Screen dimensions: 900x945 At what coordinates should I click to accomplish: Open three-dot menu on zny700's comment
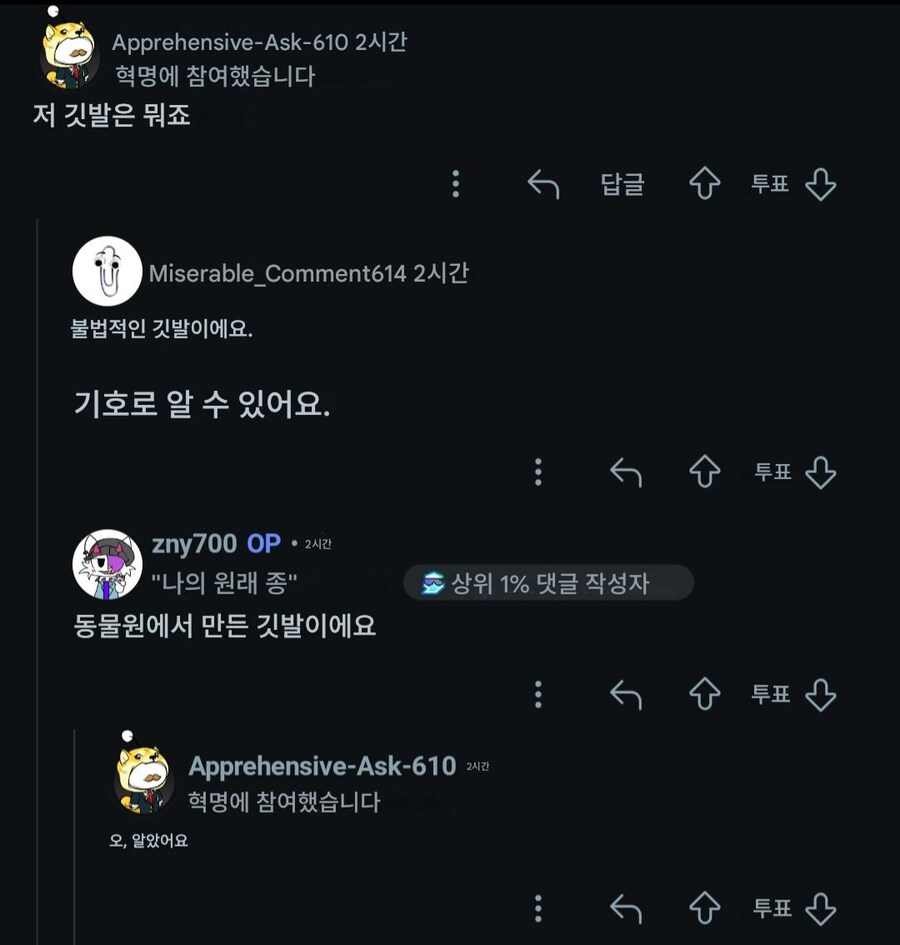tap(539, 694)
